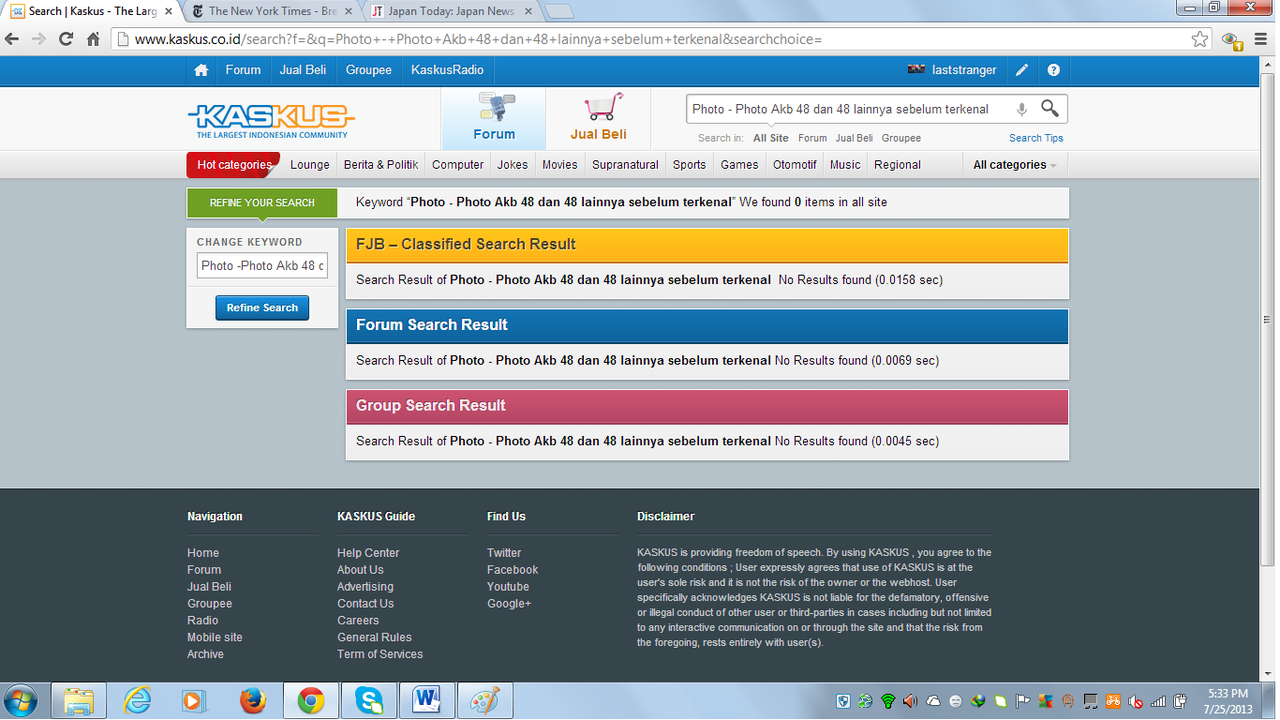1280x720 pixels.
Task: Open the Search Tips link
Action: coord(1036,138)
